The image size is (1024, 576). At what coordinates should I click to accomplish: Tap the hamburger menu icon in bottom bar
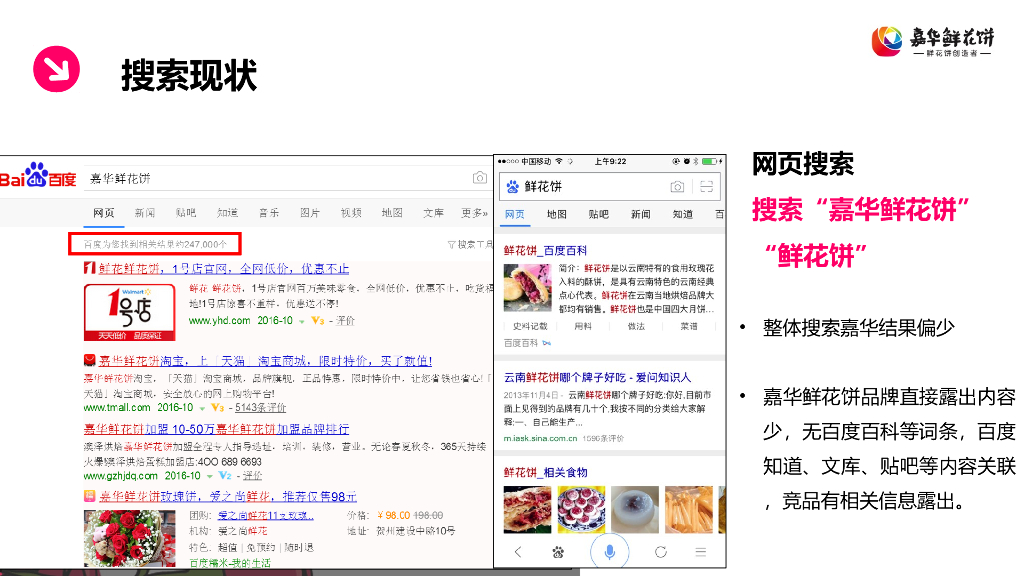(x=701, y=552)
